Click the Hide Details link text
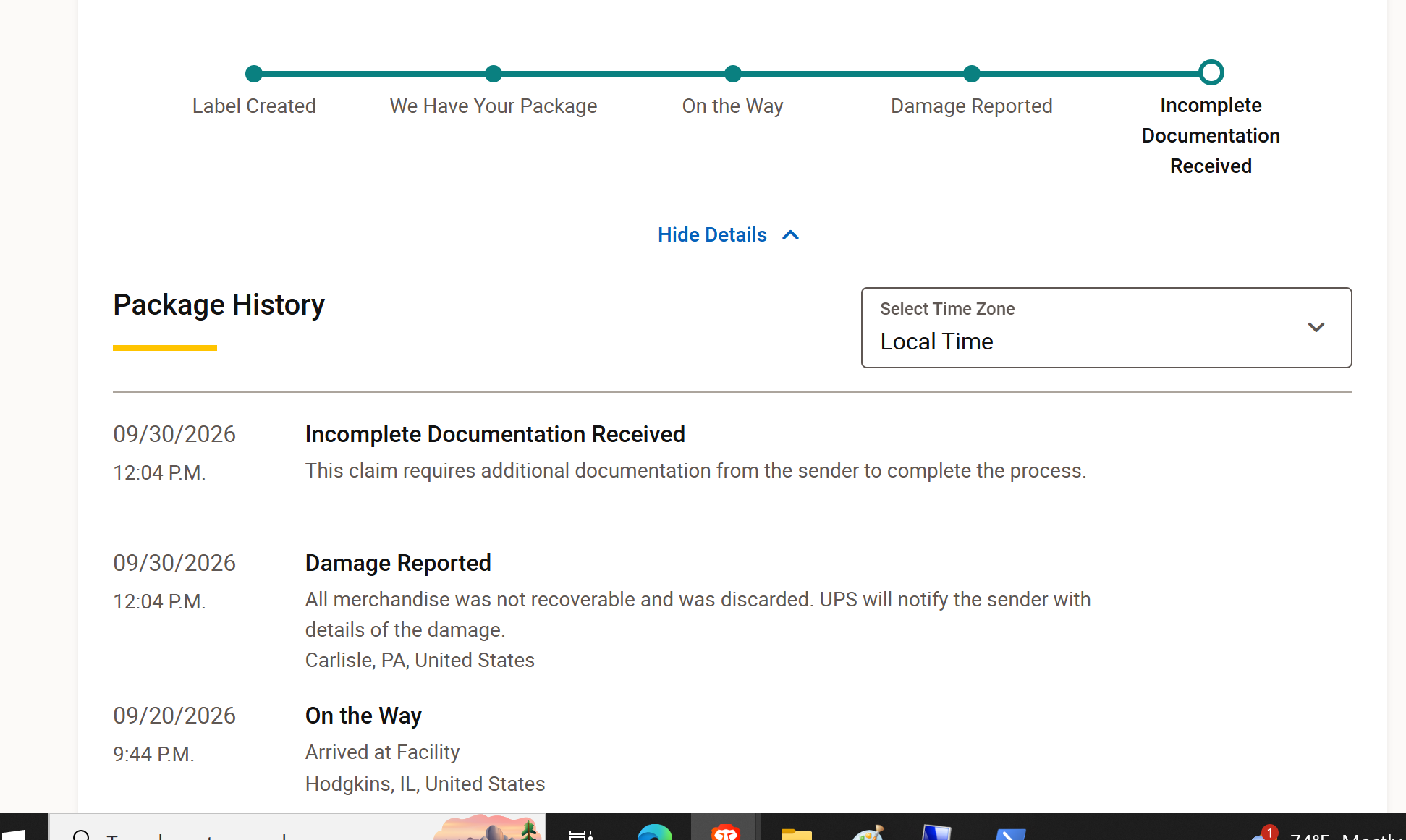This screenshot has width=1406, height=840. coord(712,235)
